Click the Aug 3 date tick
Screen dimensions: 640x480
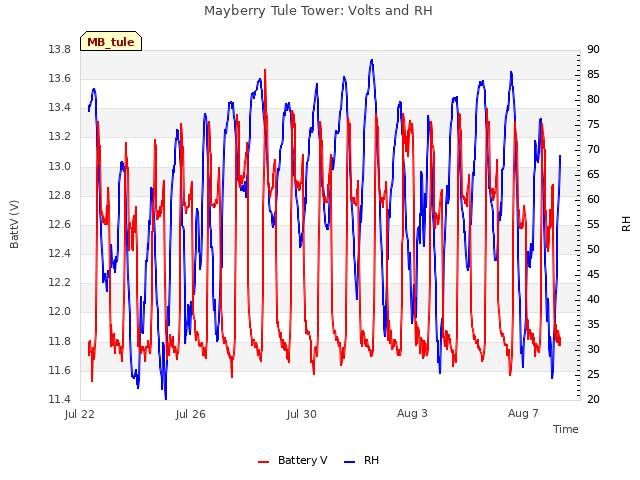[412, 413]
